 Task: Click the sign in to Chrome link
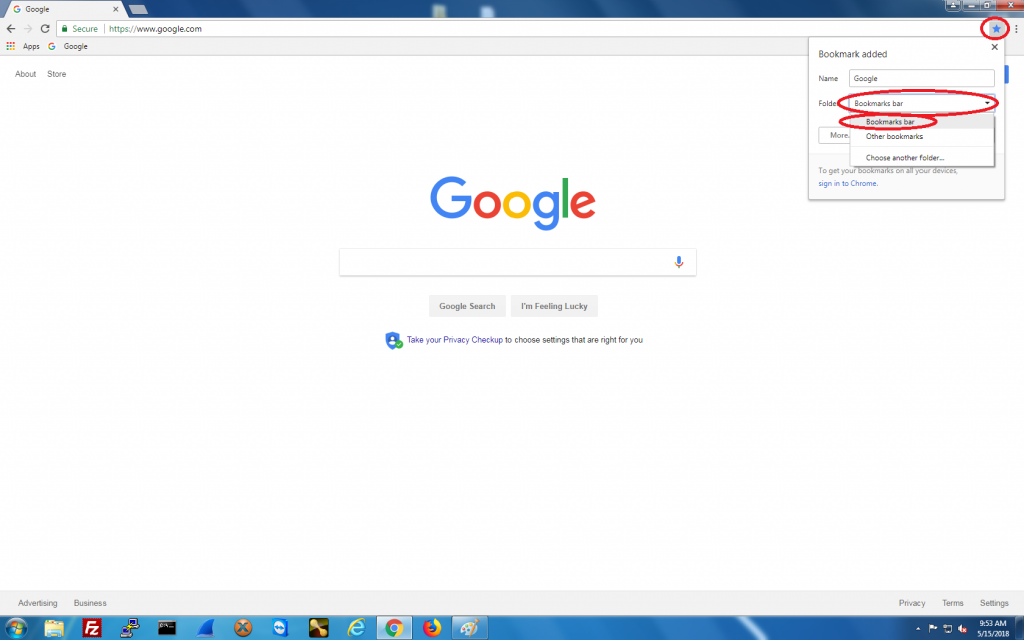pyautogui.click(x=849, y=182)
